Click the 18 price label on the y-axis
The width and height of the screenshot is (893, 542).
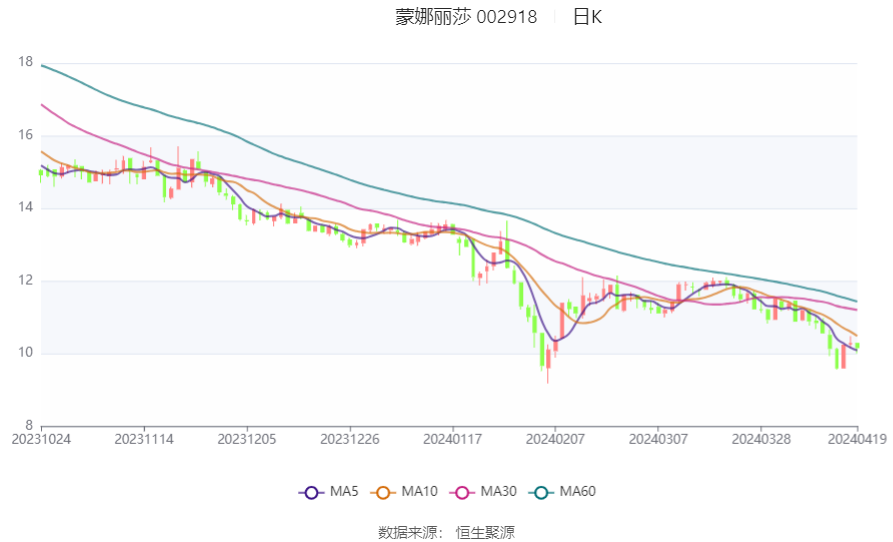point(25,63)
